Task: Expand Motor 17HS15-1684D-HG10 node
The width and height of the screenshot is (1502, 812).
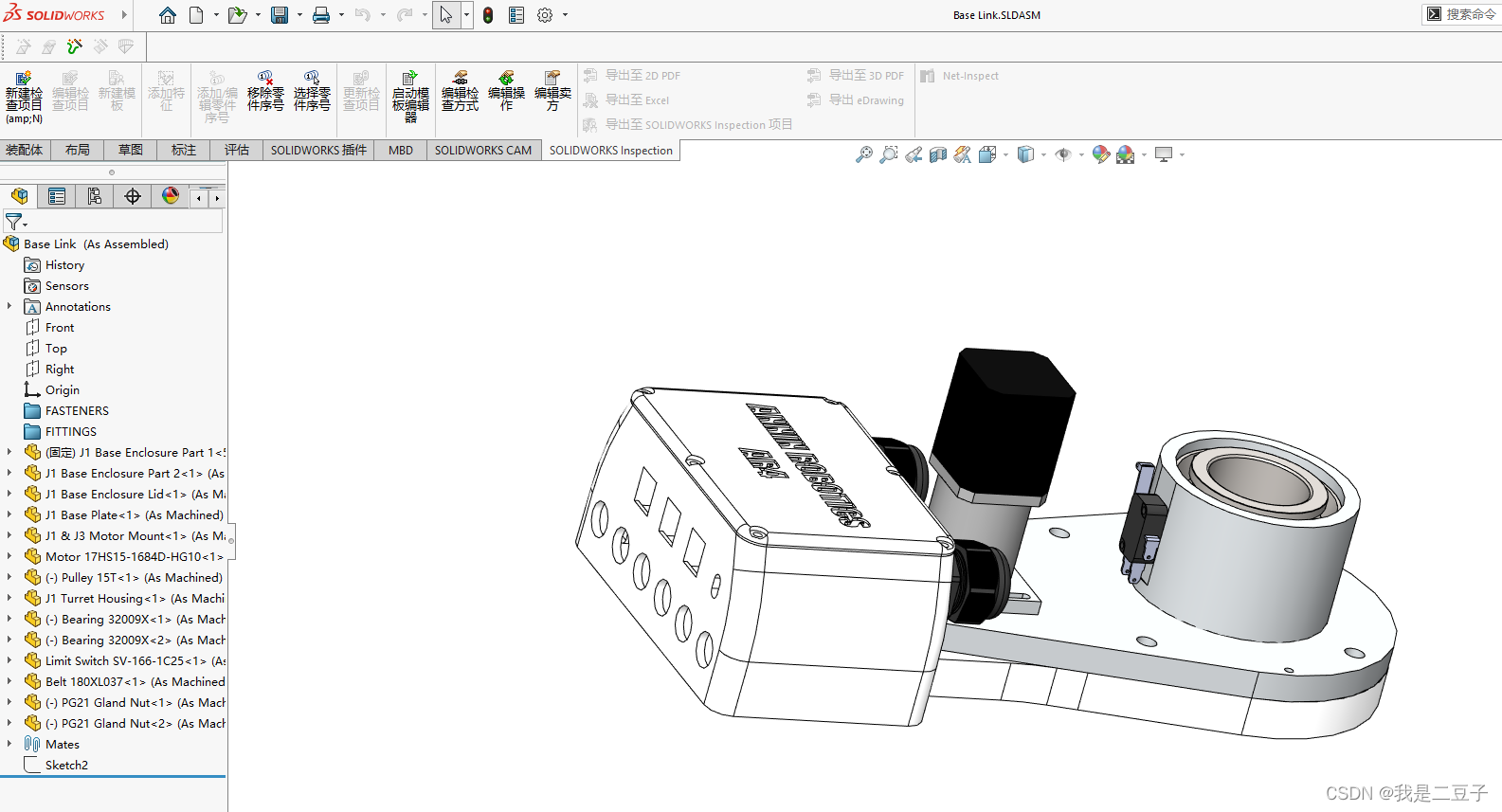Action: (9, 556)
